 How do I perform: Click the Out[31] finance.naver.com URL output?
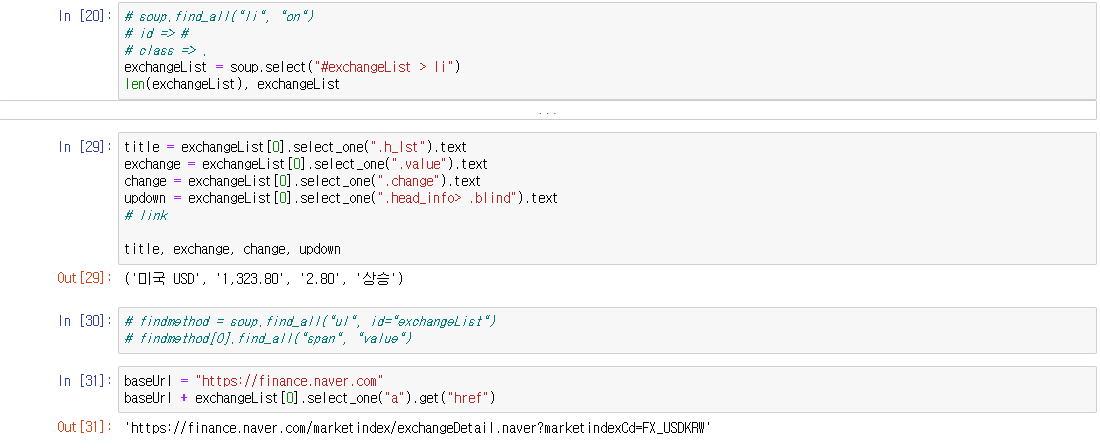[x=418, y=427]
